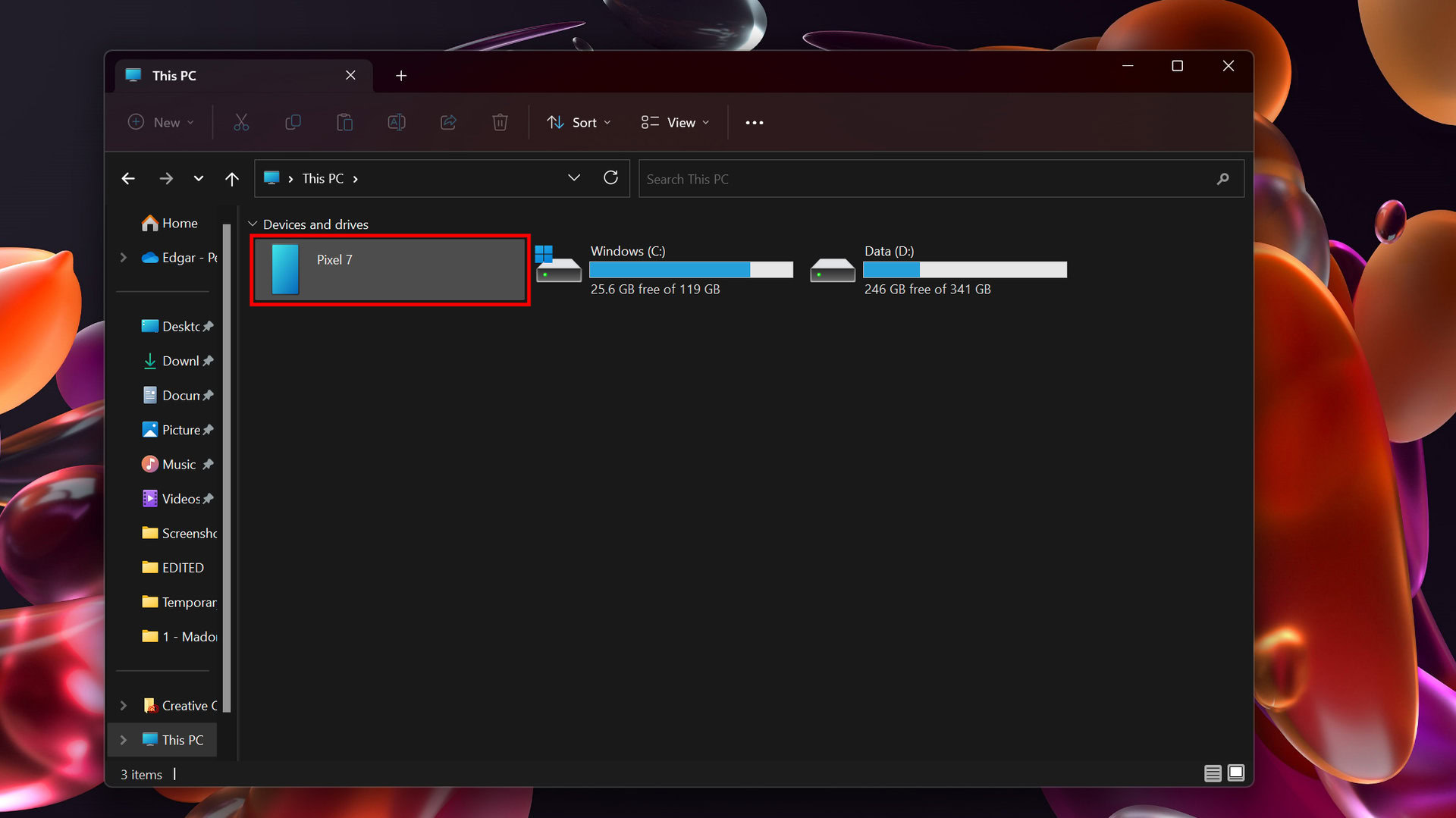The width and height of the screenshot is (1456, 818).
Task: Open the Sort dropdown menu
Action: [579, 122]
